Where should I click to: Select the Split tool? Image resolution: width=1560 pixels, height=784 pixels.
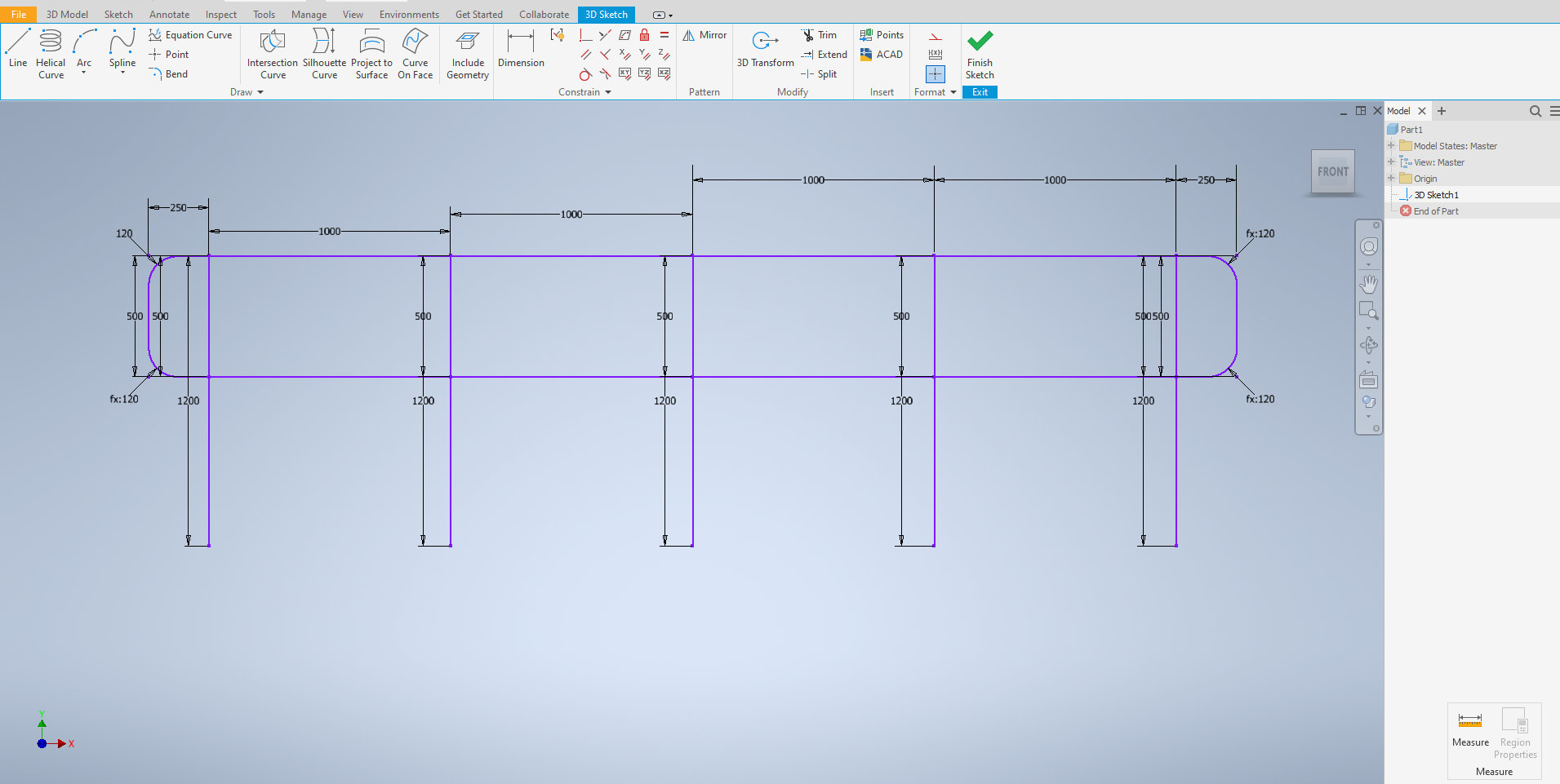[x=819, y=74]
